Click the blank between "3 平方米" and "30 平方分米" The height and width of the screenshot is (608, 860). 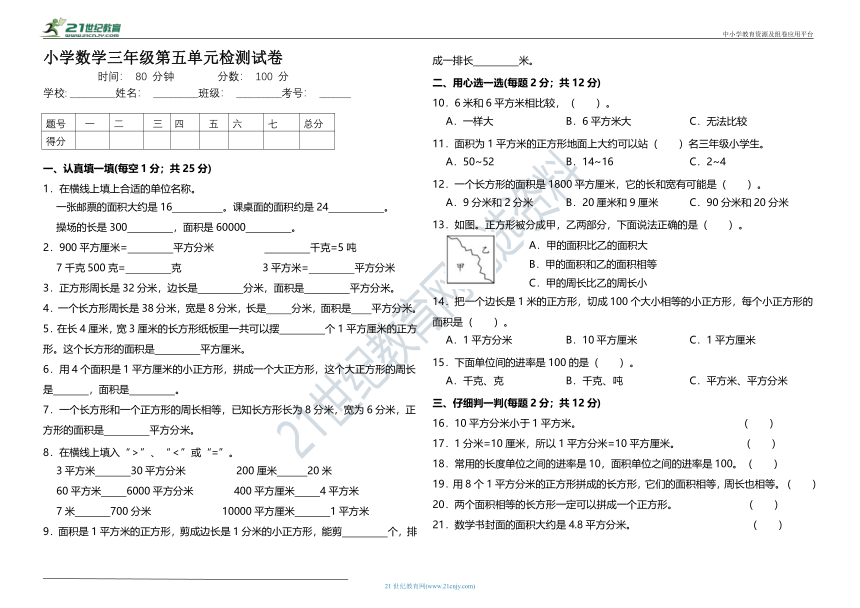click(x=113, y=471)
